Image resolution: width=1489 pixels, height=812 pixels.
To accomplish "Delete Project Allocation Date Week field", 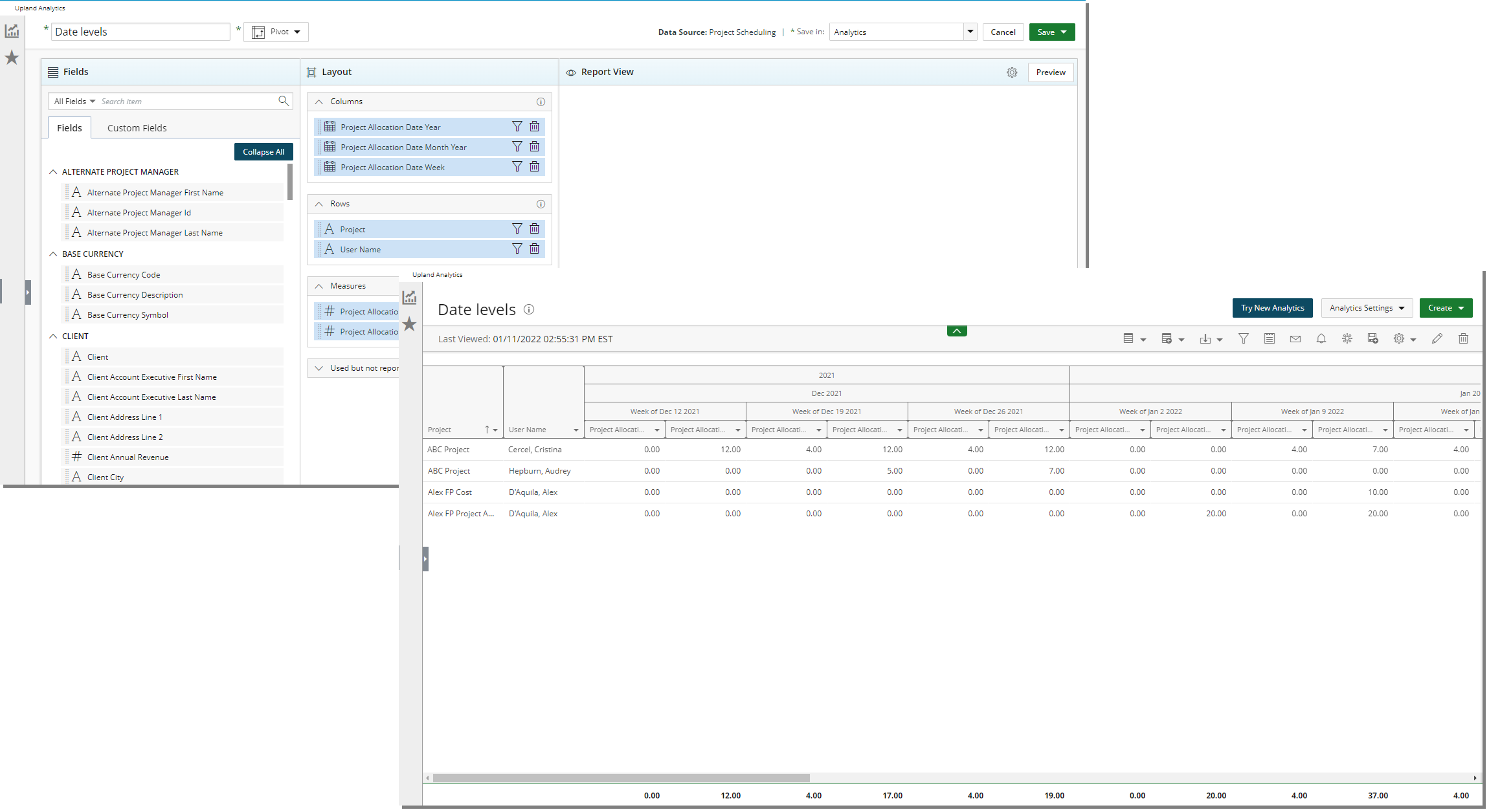I will [x=534, y=167].
